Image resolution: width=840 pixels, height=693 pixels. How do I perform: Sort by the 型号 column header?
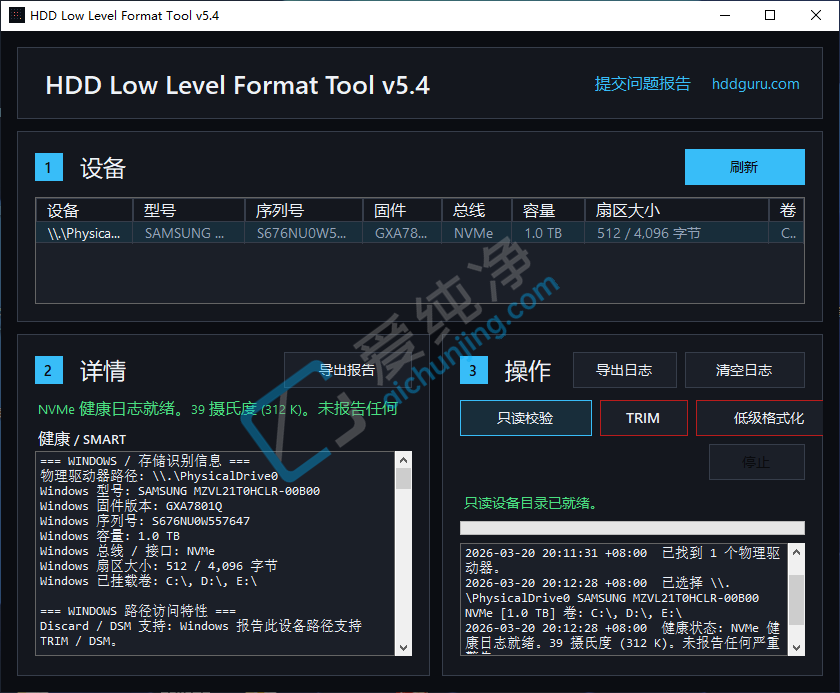click(x=189, y=210)
